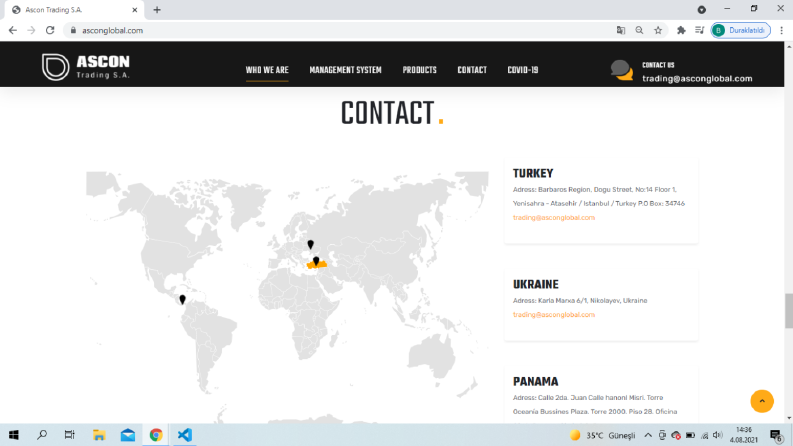Click header email trading@asconglobal.com

697,78
